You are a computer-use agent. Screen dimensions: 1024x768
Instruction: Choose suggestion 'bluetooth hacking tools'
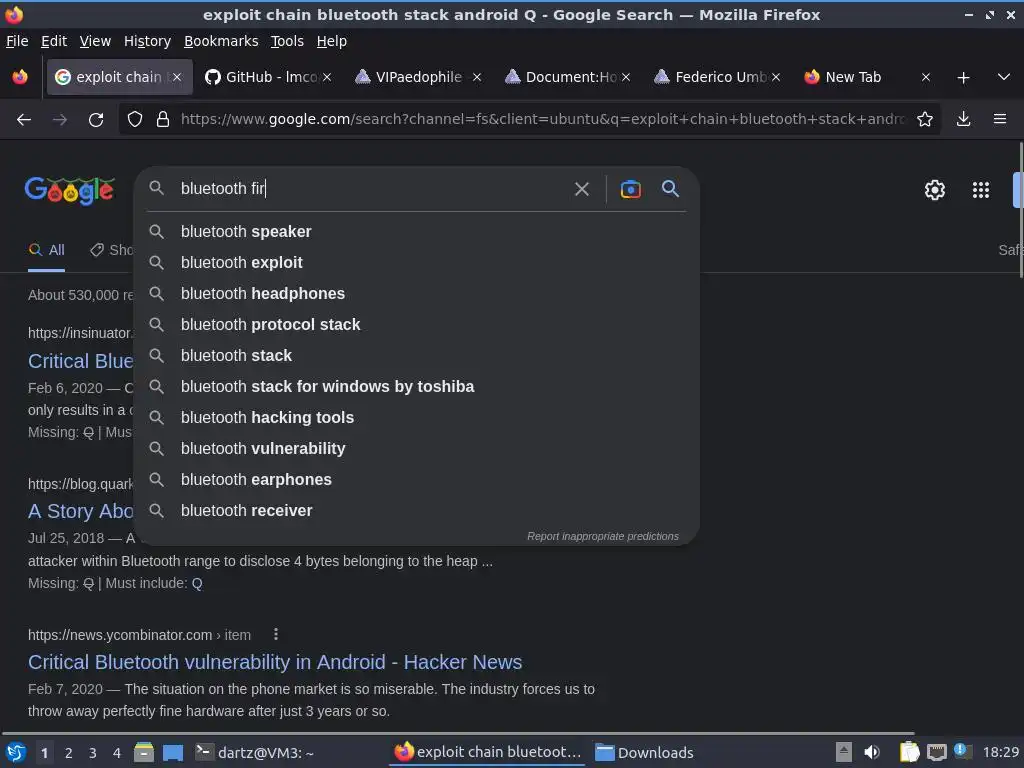point(416,418)
